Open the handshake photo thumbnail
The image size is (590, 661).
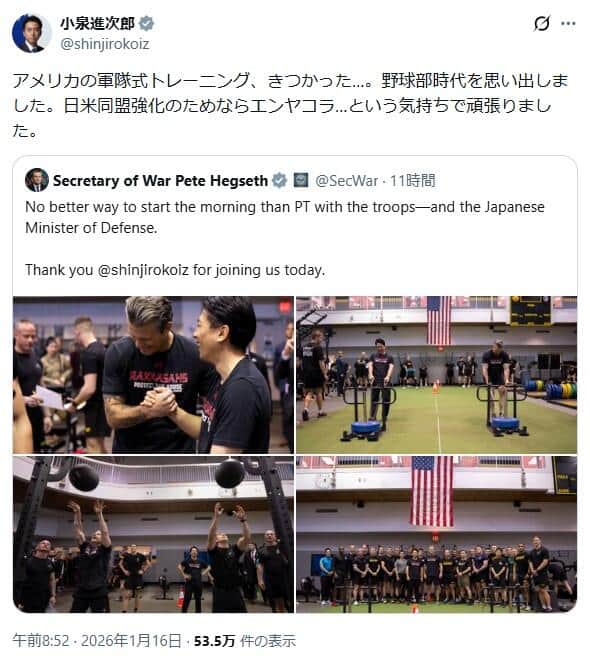click(x=153, y=375)
